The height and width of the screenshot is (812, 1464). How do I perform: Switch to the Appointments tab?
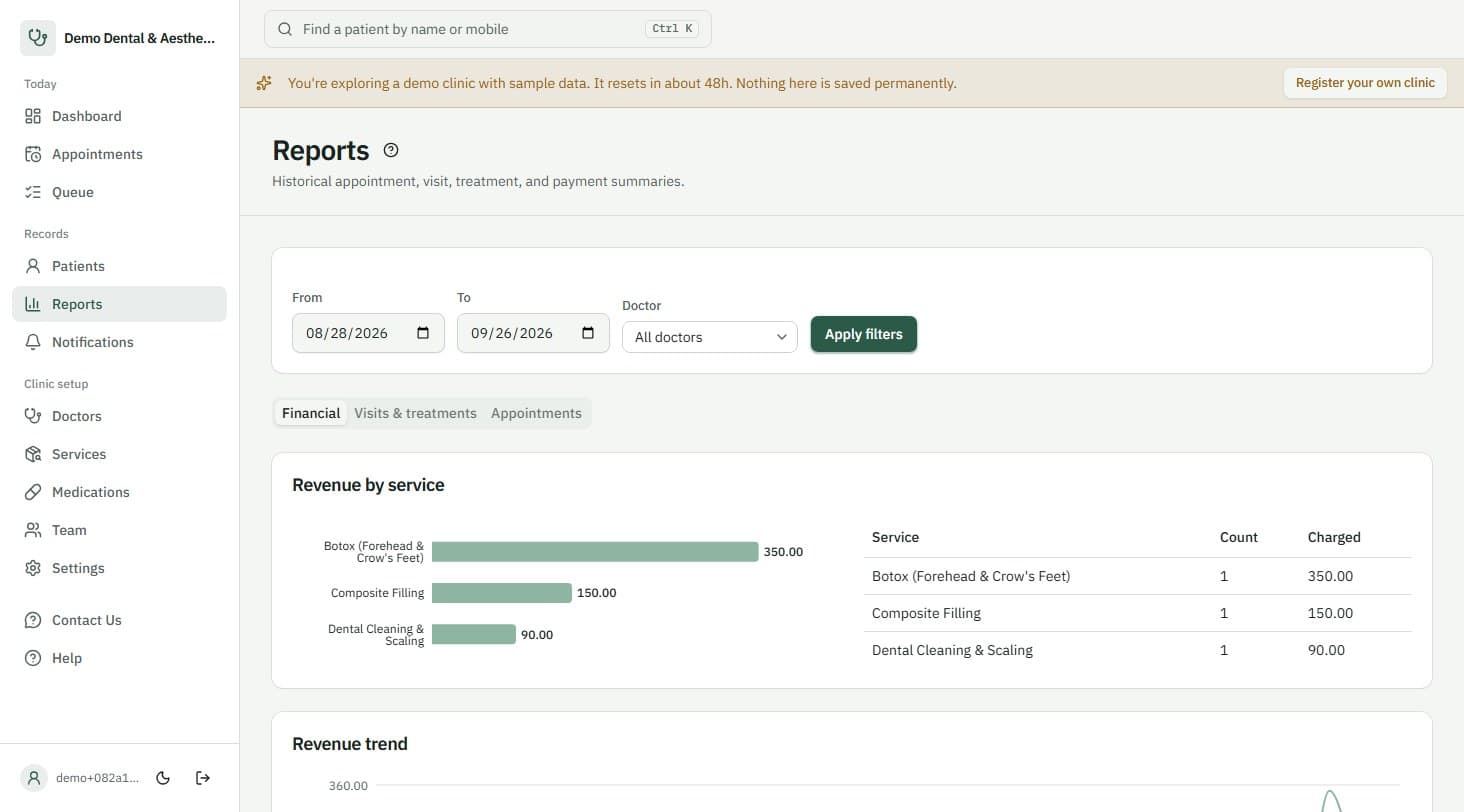coord(536,413)
